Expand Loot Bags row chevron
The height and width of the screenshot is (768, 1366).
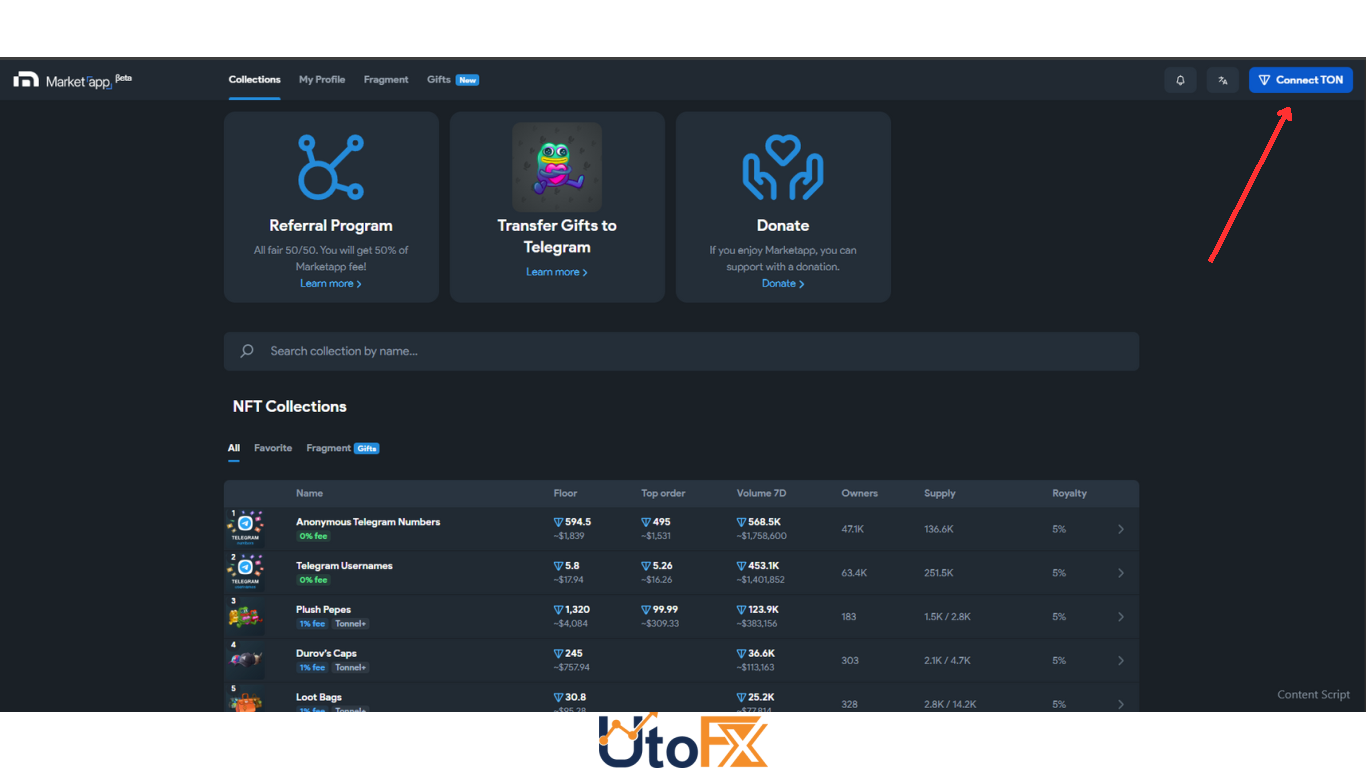pyautogui.click(x=1121, y=704)
